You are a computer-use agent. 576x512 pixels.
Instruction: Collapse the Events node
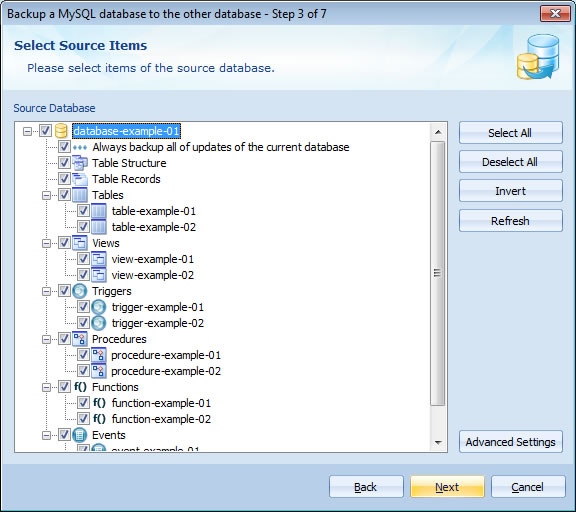tap(46, 435)
